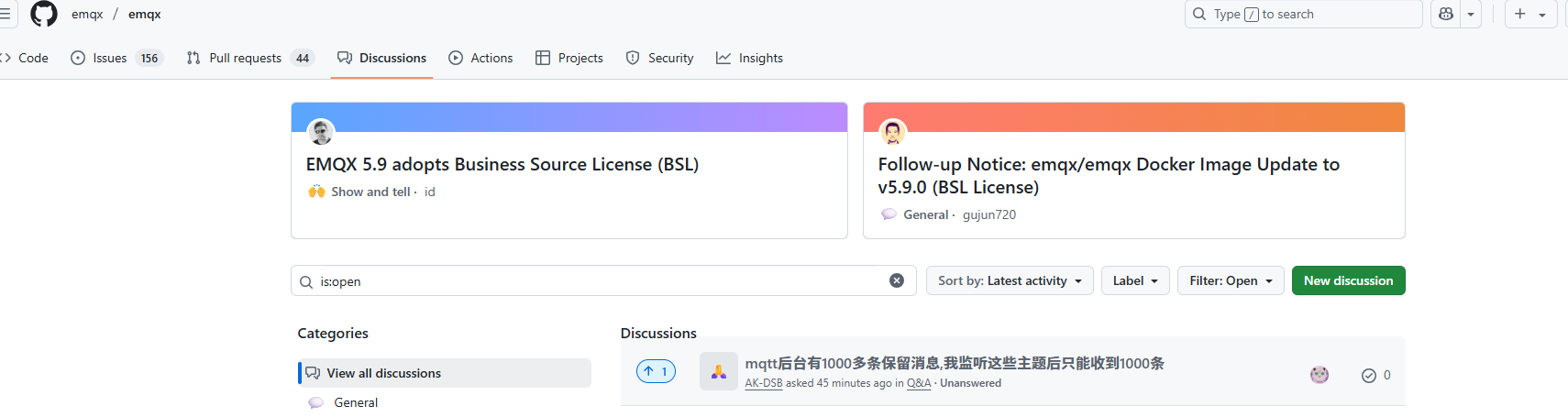Open the Filter: Open dropdown
Screen dimensions: 1568x417
[x=1231, y=280]
